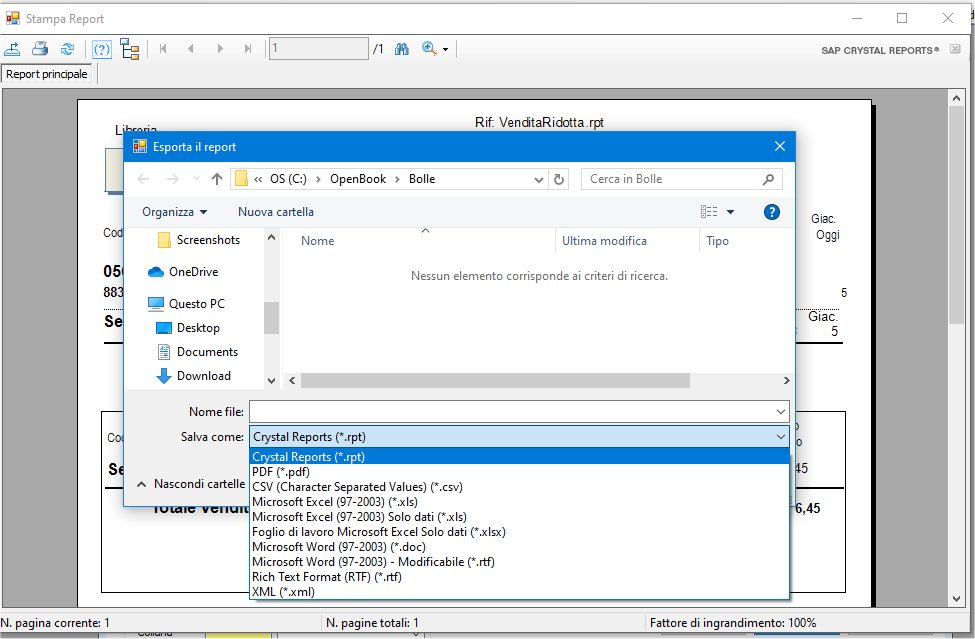Click the navigation pane scroll up arrow
Image resolution: width=975 pixels, height=639 pixels.
271,237
